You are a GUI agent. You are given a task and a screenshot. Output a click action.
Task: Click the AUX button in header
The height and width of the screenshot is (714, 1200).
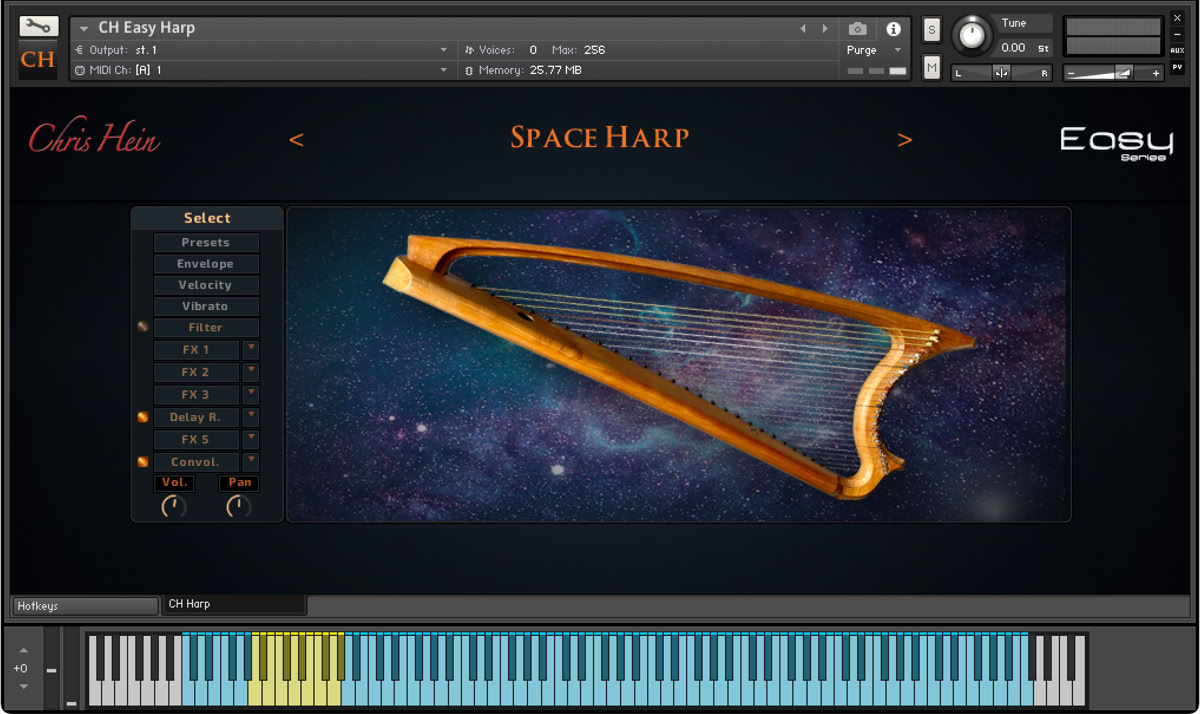(x=1177, y=50)
